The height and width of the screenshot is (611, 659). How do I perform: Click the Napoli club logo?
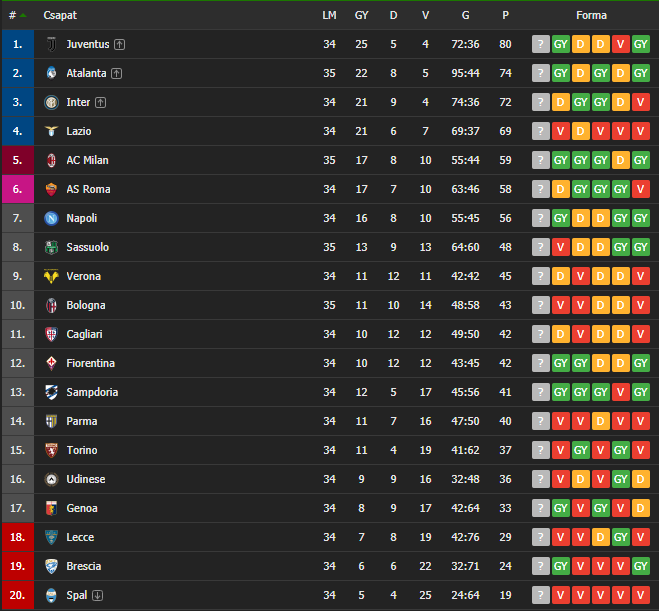pyautogui.click(x=51, y=218)
